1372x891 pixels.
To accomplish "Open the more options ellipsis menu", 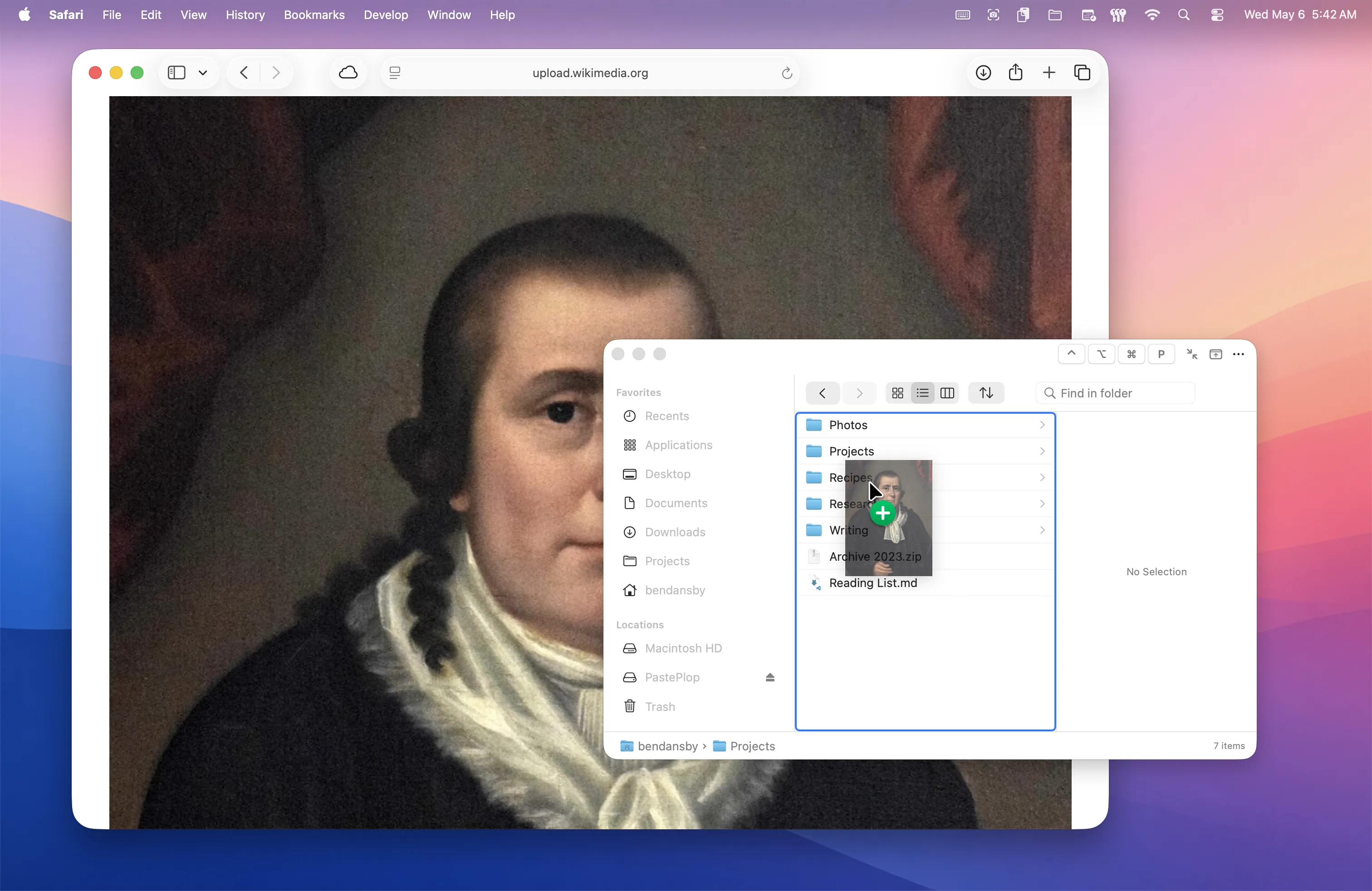I will click(x=1238, y=354).
